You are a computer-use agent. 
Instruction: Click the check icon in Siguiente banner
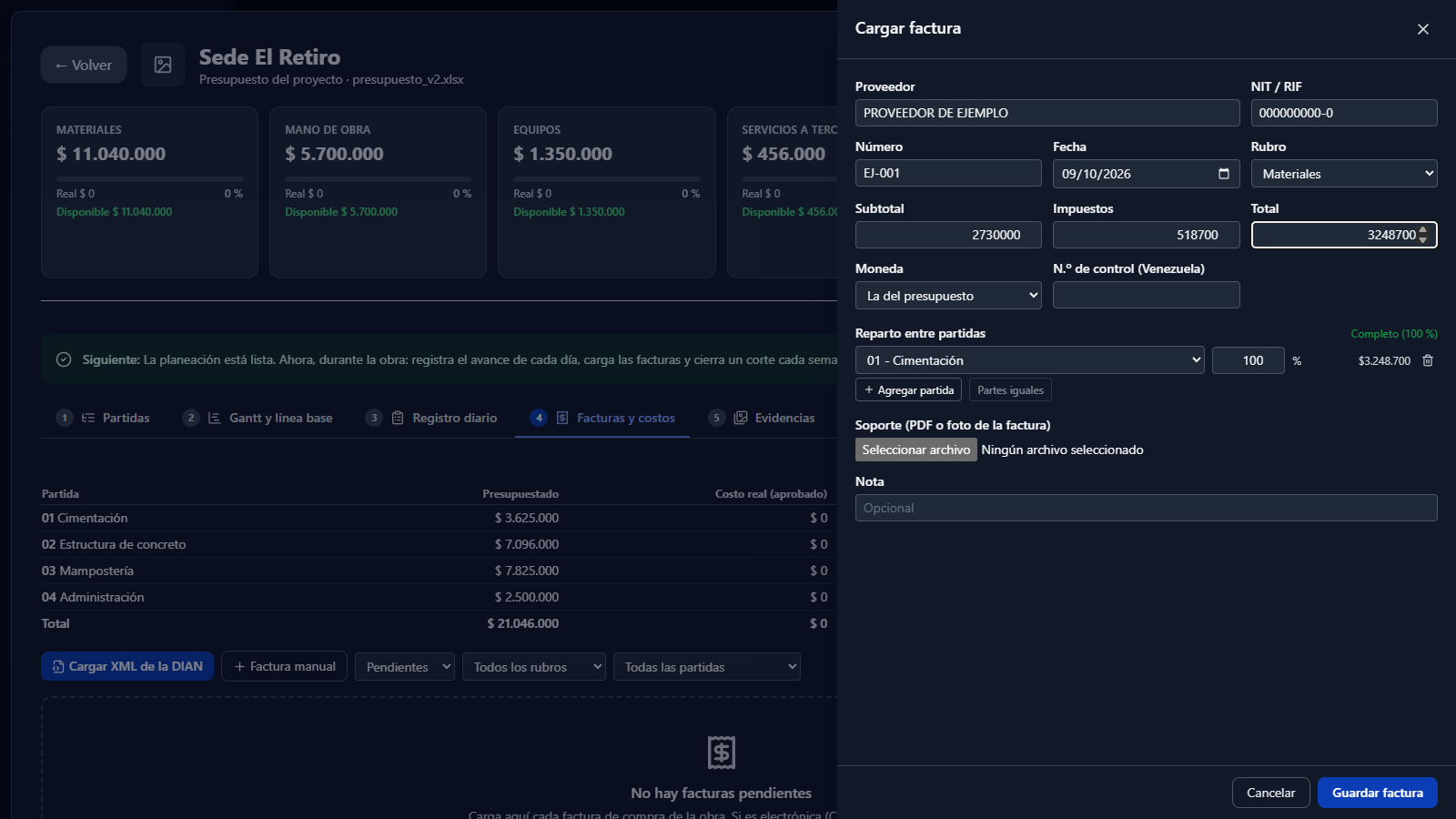point(64,359)
